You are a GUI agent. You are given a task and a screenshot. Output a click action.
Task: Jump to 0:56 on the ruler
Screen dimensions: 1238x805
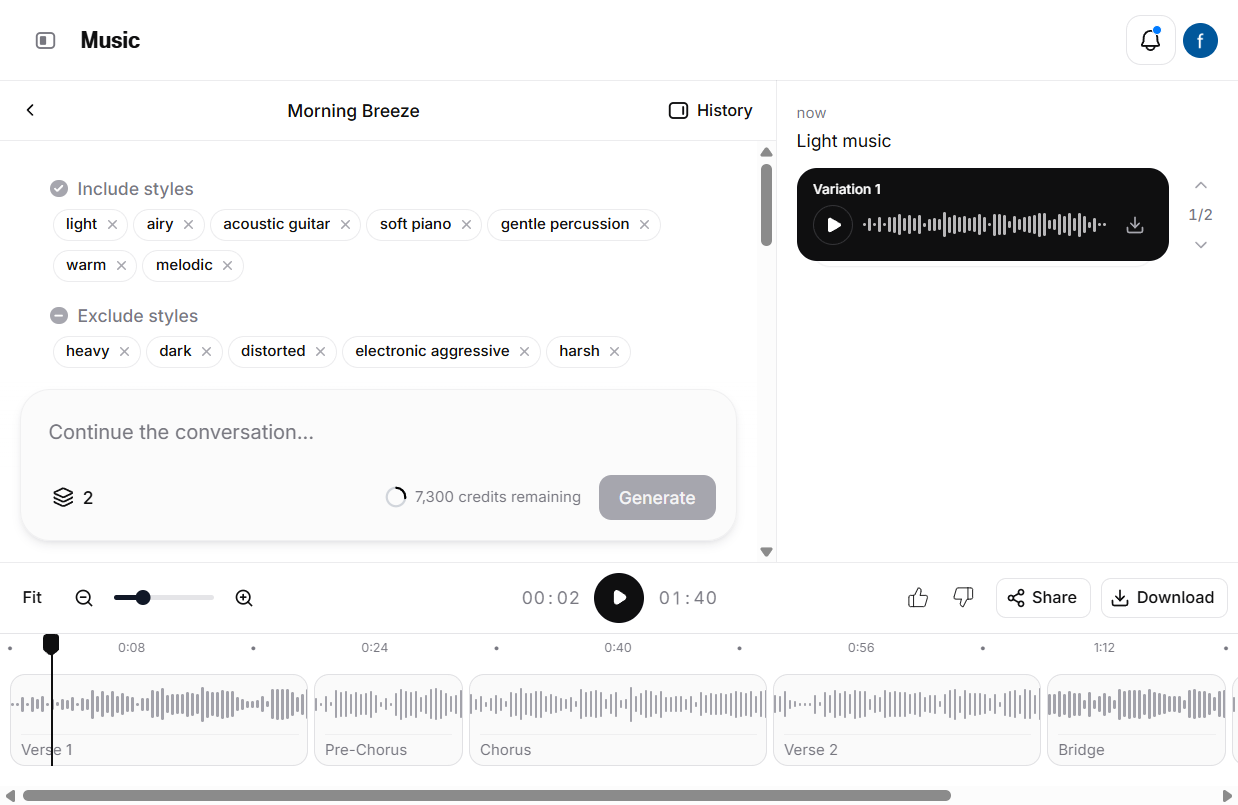(x=861, y=648)
